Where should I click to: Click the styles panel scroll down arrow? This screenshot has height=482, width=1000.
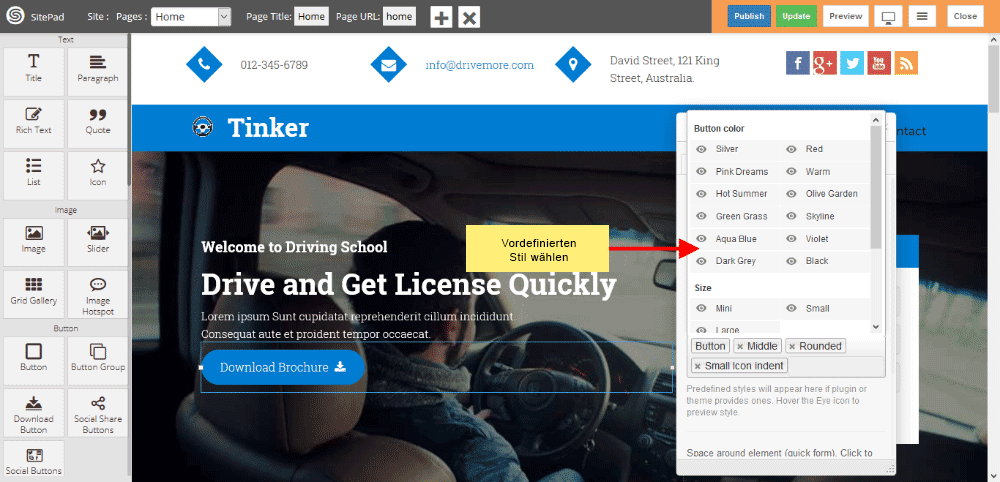tap(876, 326)
